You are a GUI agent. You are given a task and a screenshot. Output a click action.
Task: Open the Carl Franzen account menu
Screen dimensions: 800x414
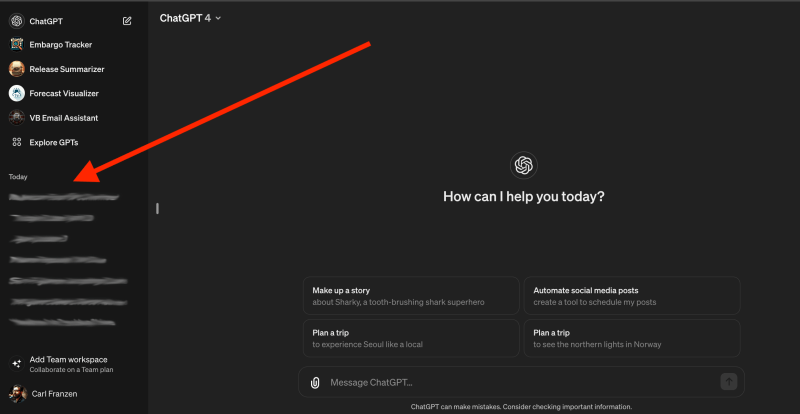tap(55, 394)
